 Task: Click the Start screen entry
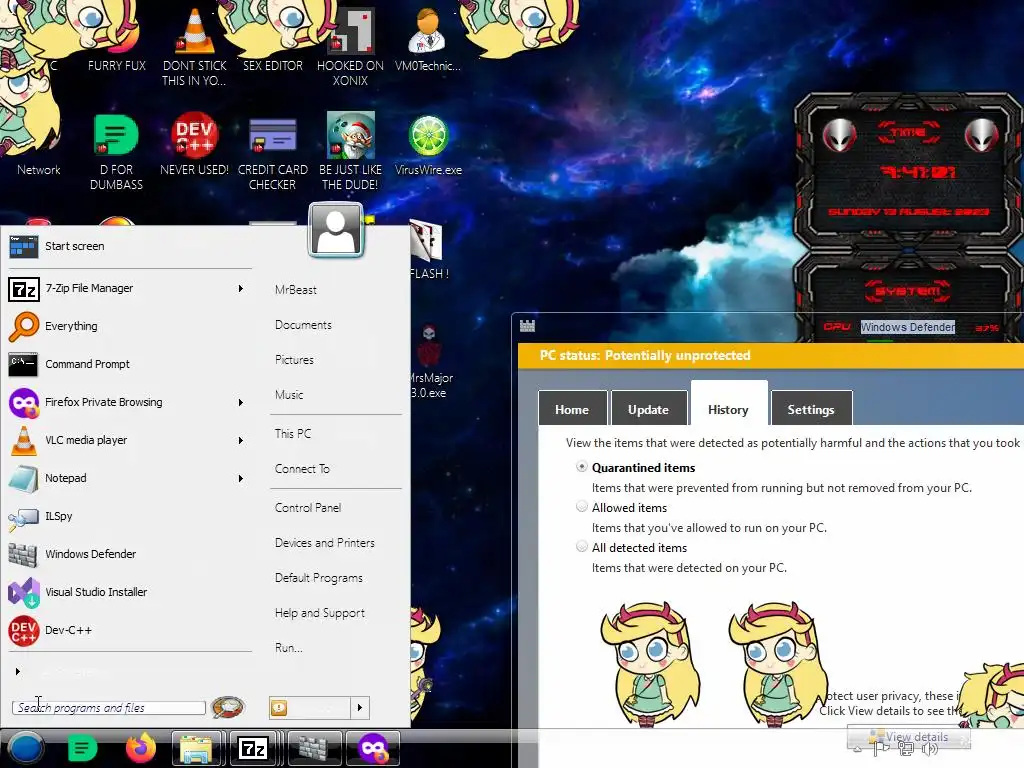pyautogui.click(x=129, y=246)
